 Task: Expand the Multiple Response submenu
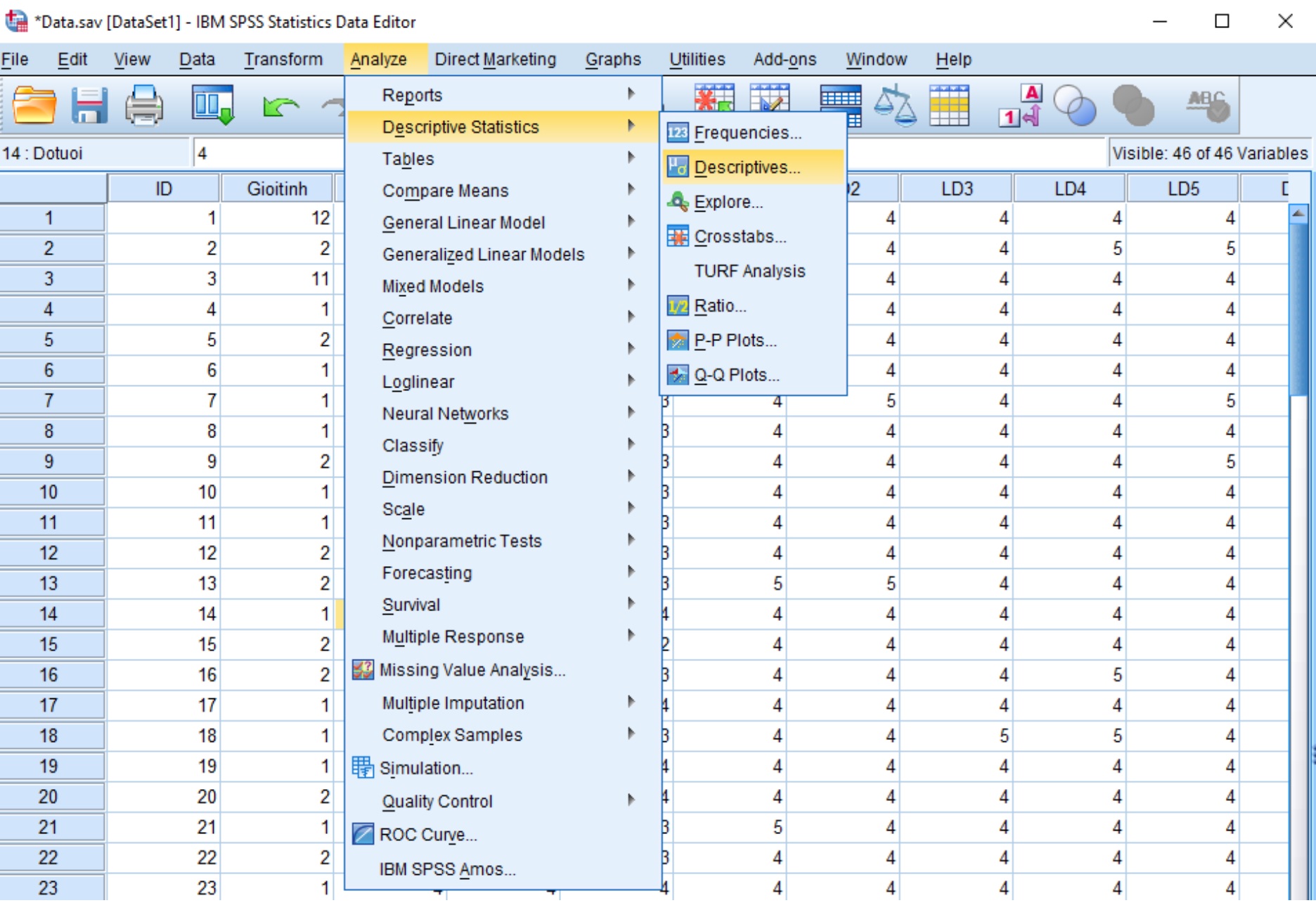(503, 637)
